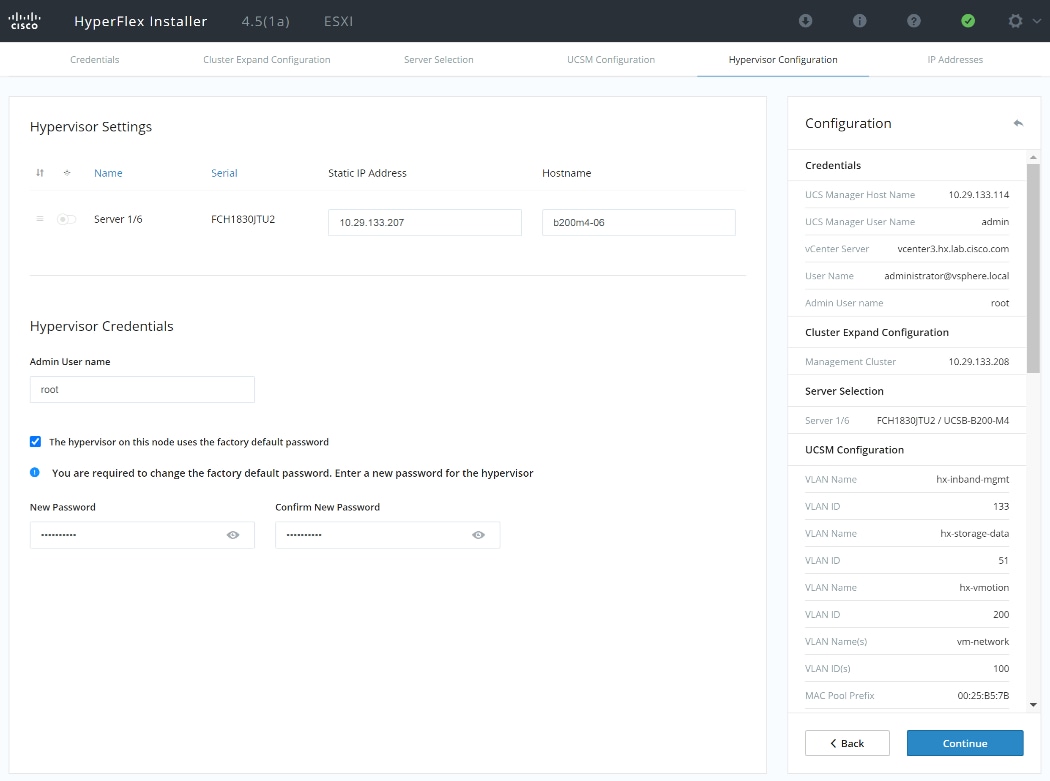This screenshot has width=1050, height=781.
Task: Click the Configuration panel scrollbar thumb
Action: [1033, 268]
